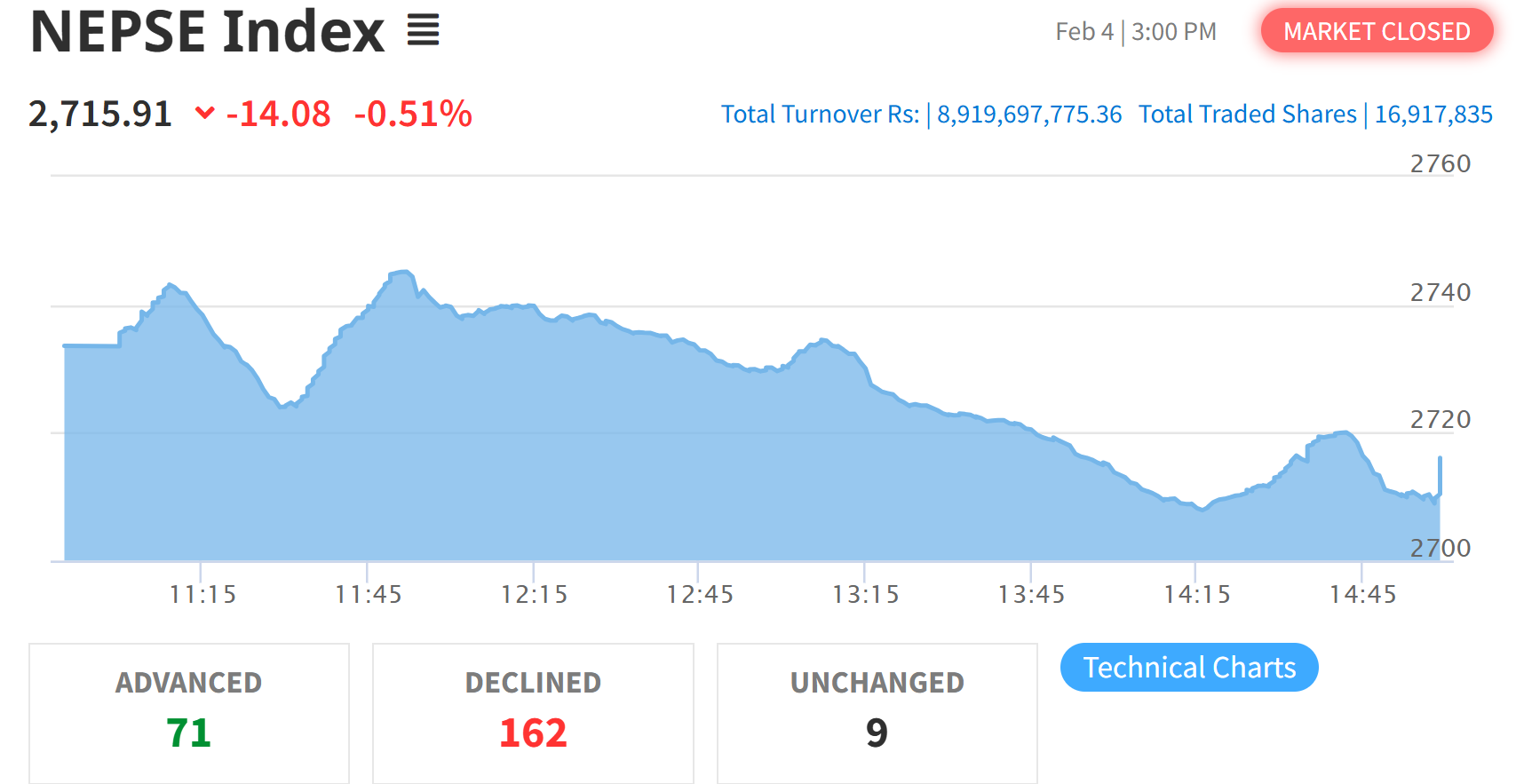The image size is (1516, 784).
Task: Select the ADVANCED 71 stocks box
Action: click(189, 713)
